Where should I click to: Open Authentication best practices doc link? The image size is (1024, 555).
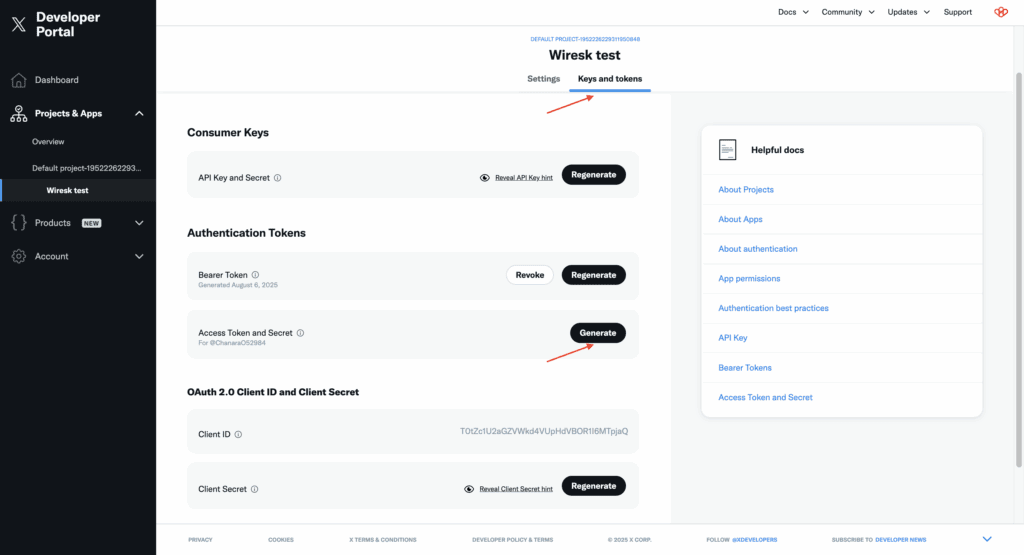pos(773,308)
